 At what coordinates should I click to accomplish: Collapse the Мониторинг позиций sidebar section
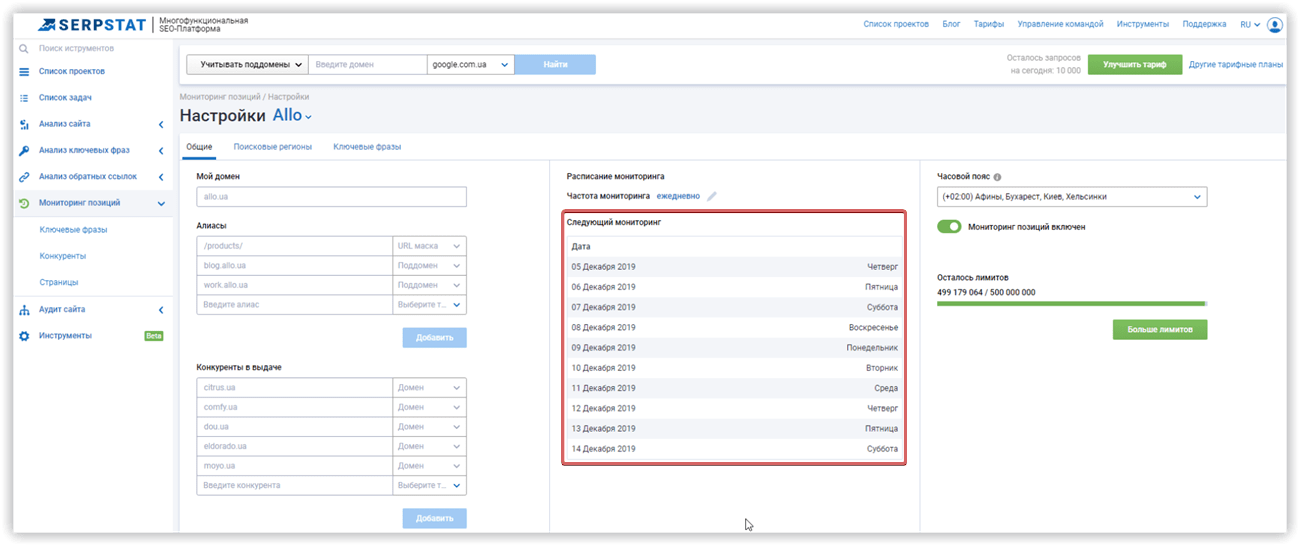point(161,203)
